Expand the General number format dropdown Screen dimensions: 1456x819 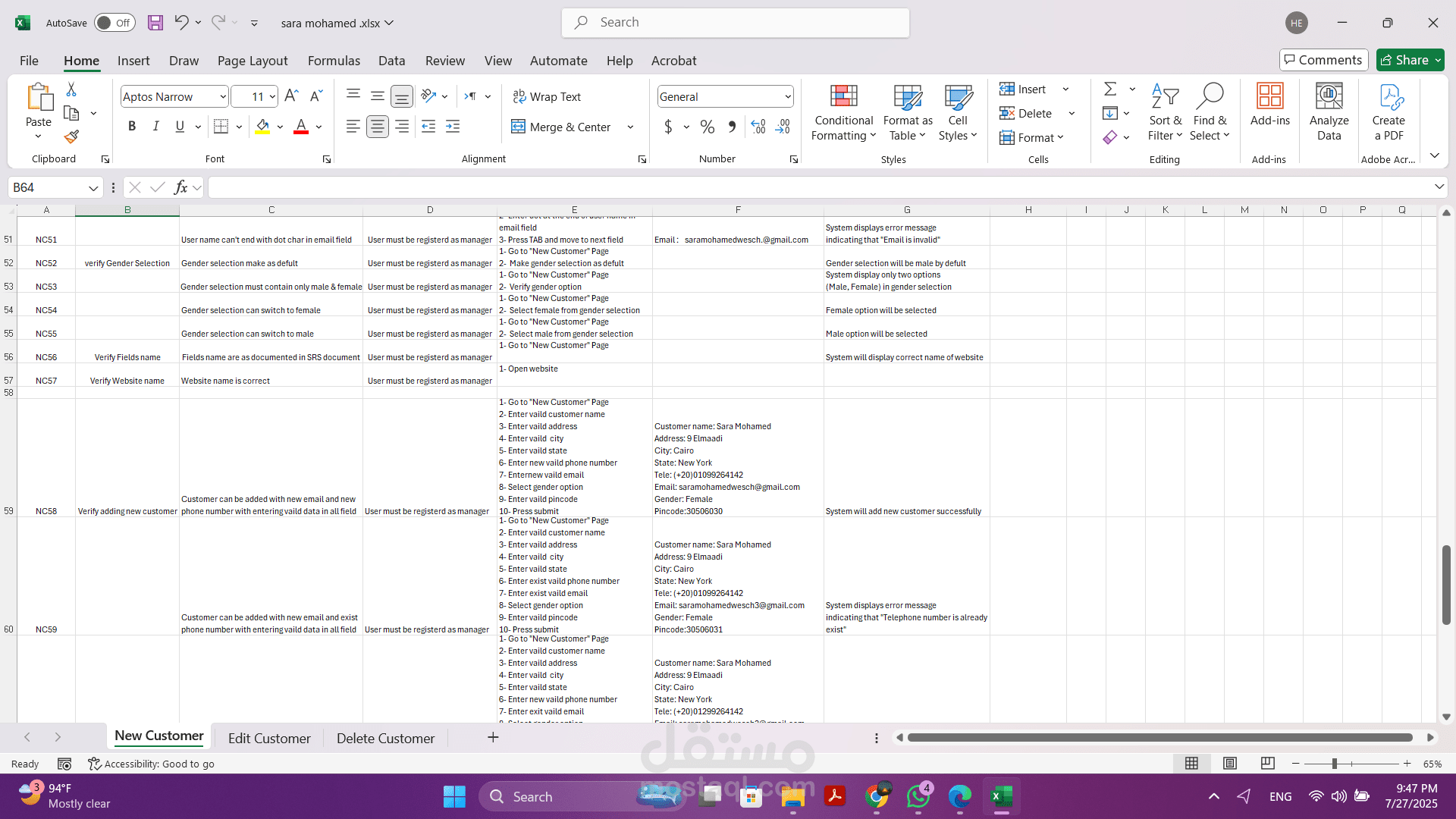click(788, 97)
